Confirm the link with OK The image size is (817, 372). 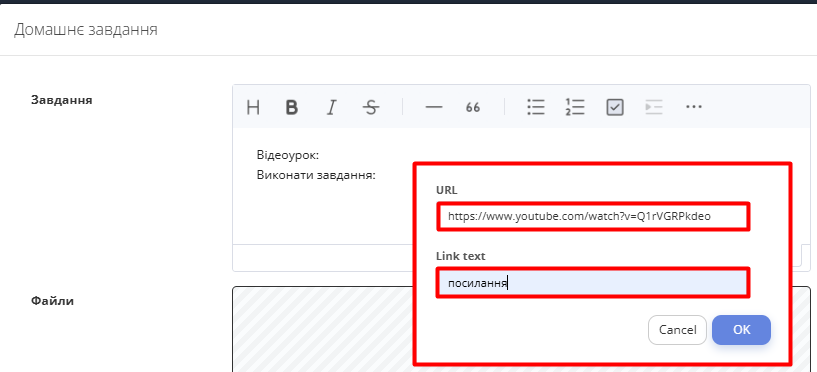click(x=741, y=330)
